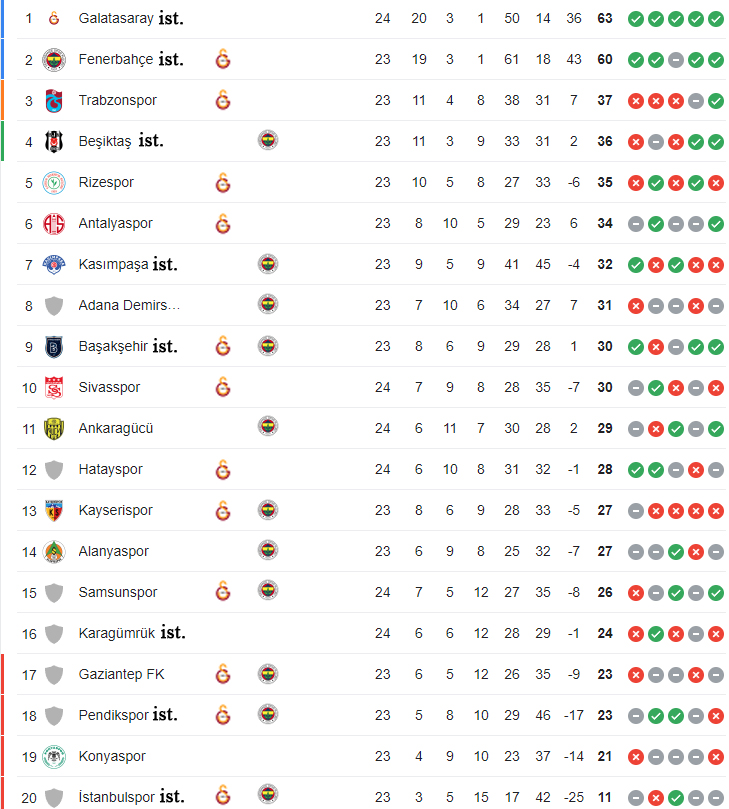Screen dimensions: 729x809
Task: Click Galatasaray's most recent win indicator
Action: [716, 19]
